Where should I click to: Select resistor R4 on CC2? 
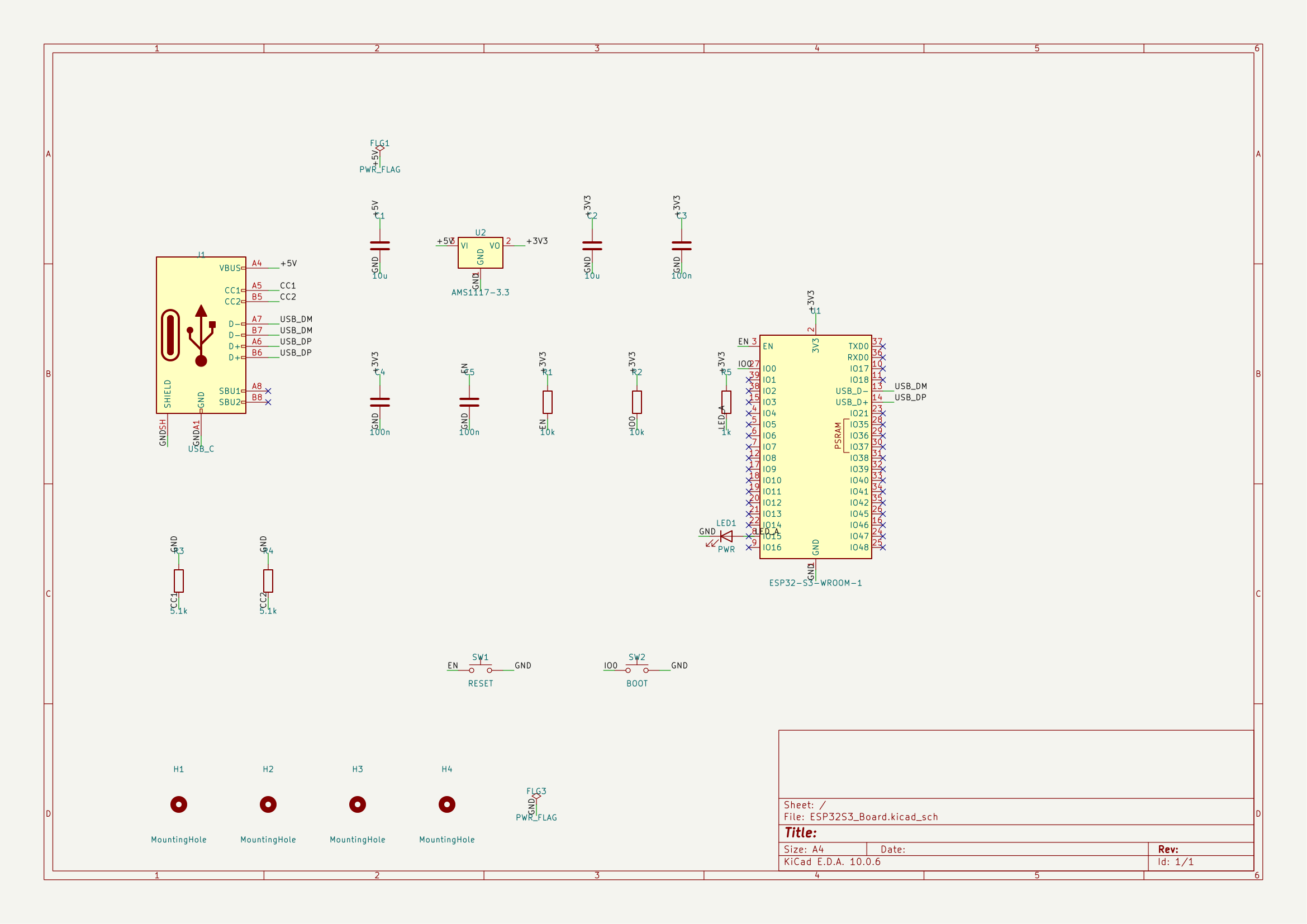(268, 581)
